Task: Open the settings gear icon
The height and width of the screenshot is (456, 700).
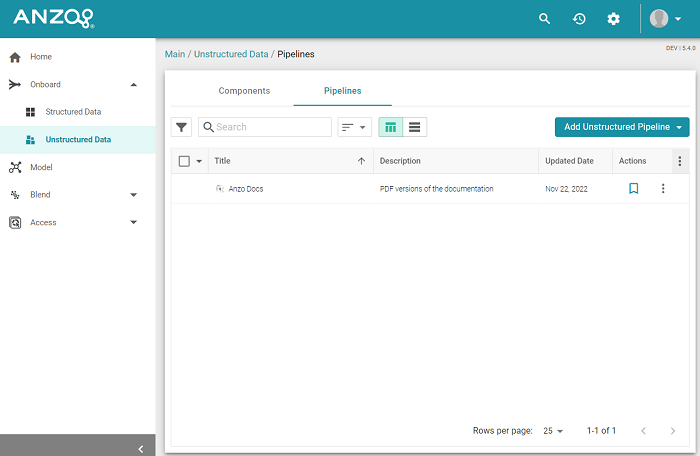Action: click(613, 19)
